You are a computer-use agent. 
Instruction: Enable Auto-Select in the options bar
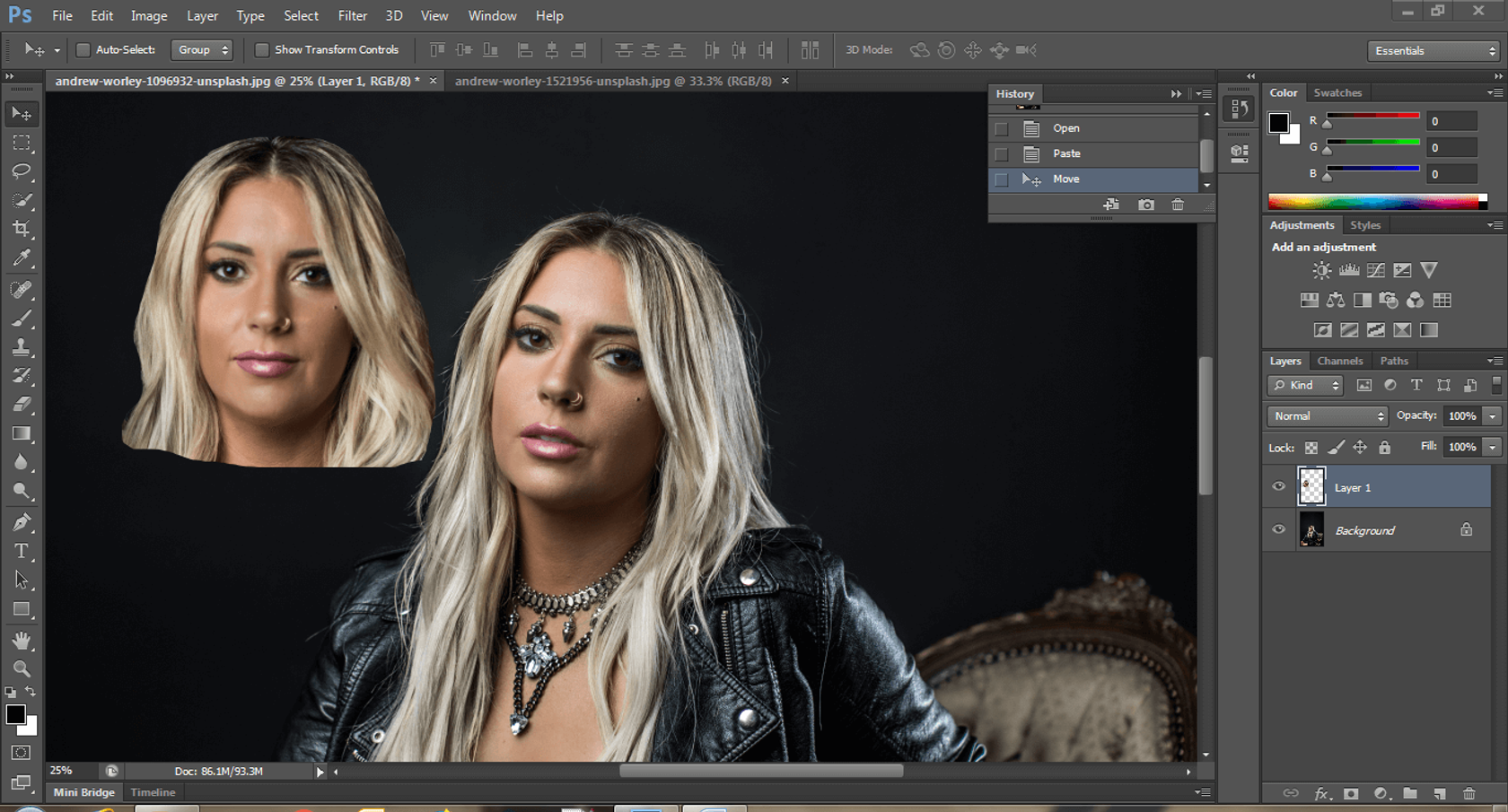coord(82,49)
